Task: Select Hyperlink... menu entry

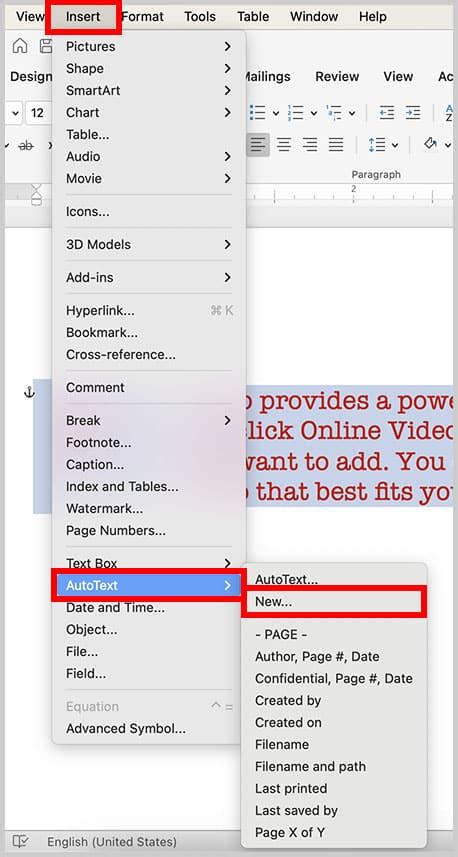Action: pos(149,310)
